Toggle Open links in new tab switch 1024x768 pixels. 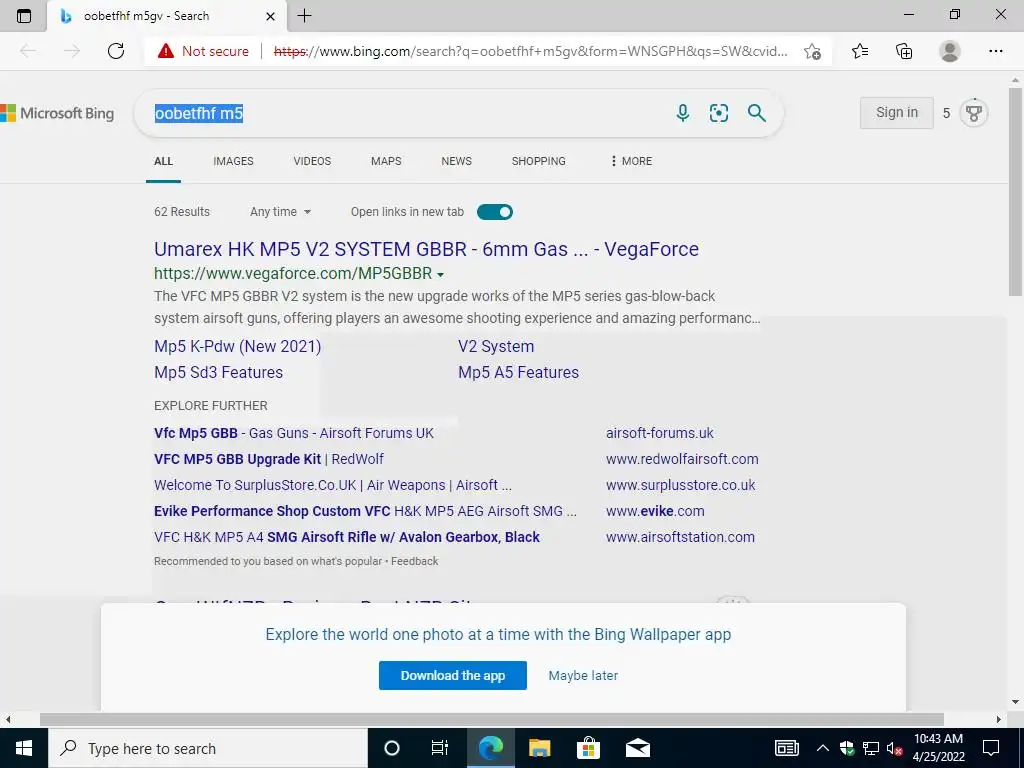click(x=495, y=212)
